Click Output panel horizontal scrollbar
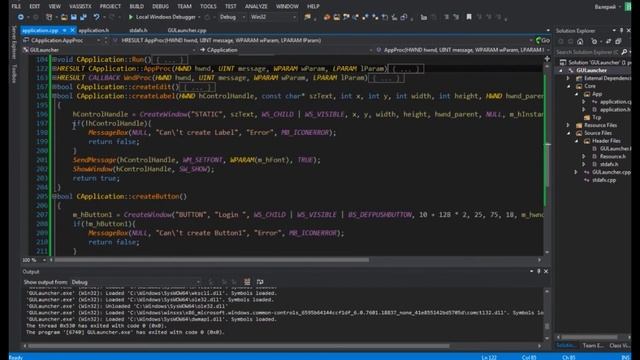Image resolution: width=640 pixels, height=360 pixels. point(239,346)
